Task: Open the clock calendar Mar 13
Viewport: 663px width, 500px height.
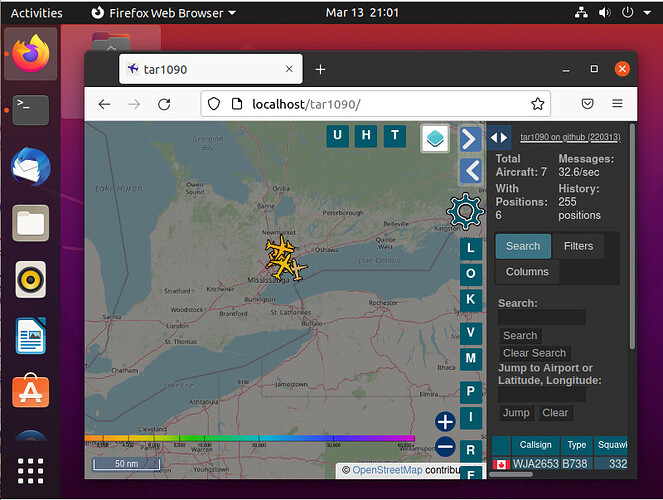Action: [362, 13]
